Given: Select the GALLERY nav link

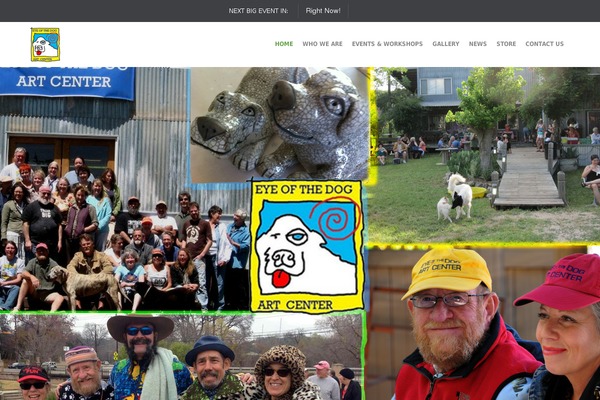Looking at the screenshot, I should tap(446, 44).
